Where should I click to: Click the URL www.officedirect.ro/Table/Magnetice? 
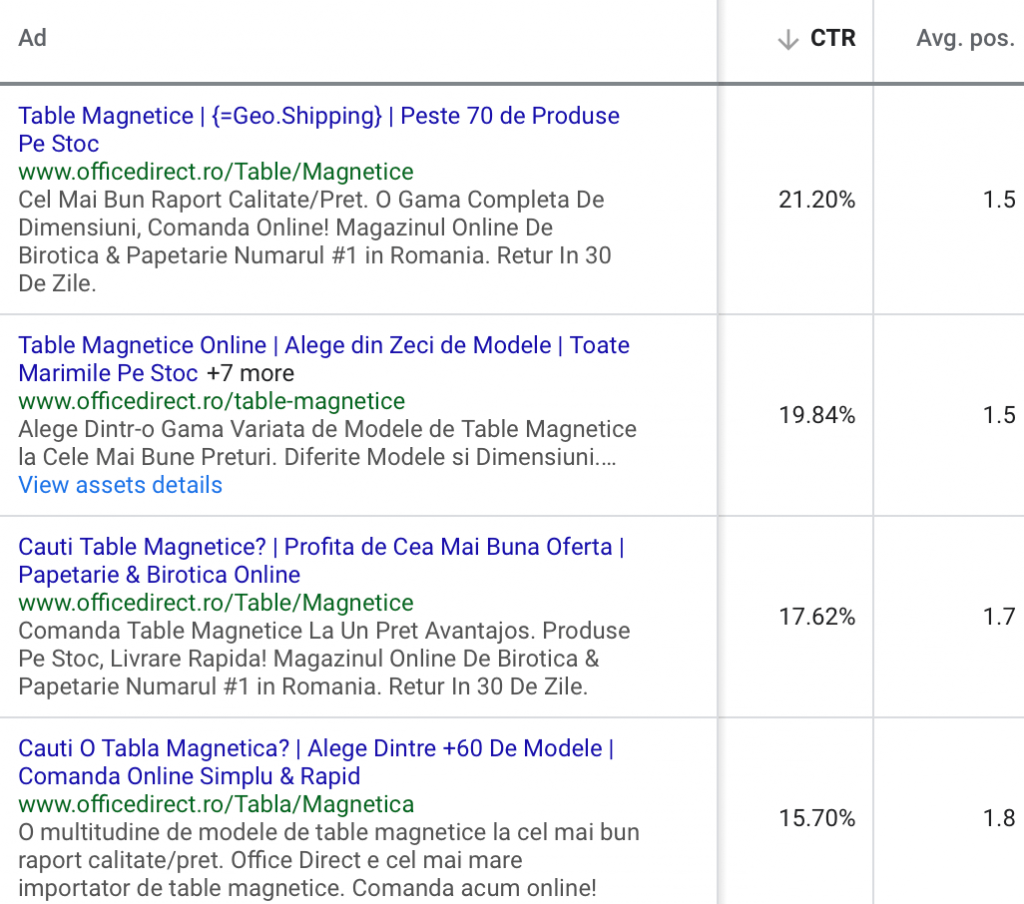pos(220,171)
